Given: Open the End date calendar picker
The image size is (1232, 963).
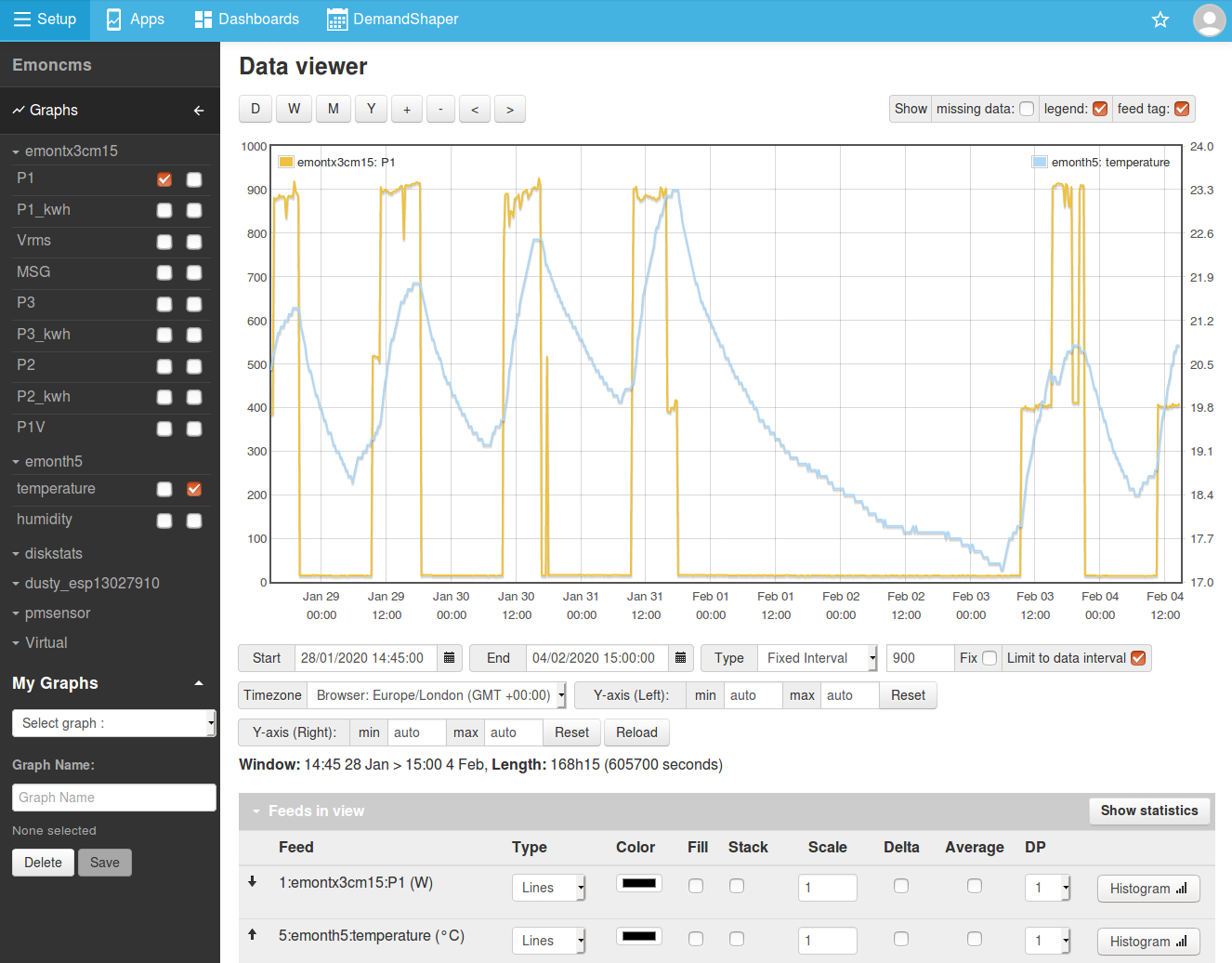Looking at the screenshot, I should (x=680, y=658).
